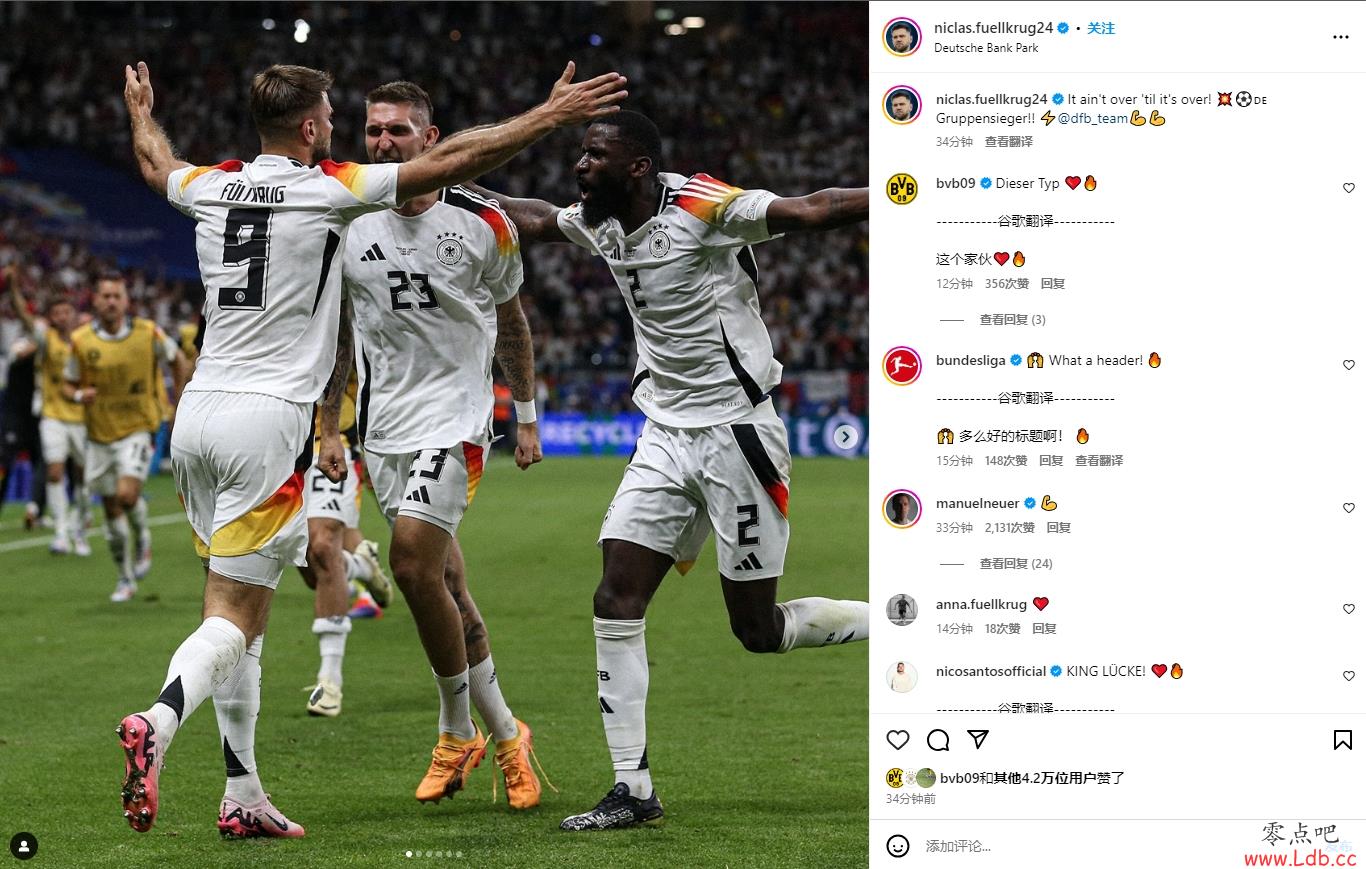The height and width of the screenshot is (869, 1366).
Task: Show tagged people icon on photo
Action: pyautogui.click(x=24, y=846)
